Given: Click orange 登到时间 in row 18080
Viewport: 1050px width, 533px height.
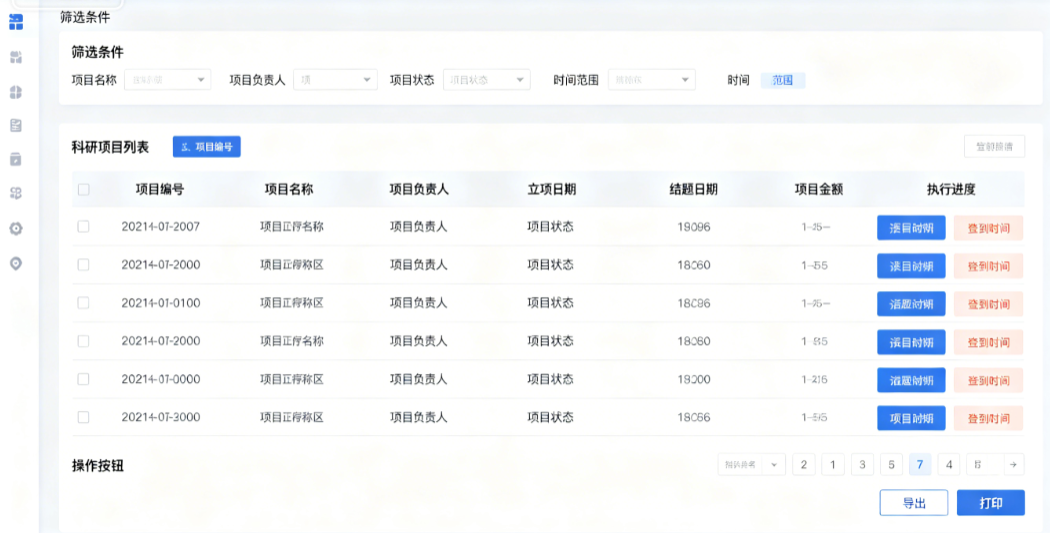Looking at the screenshot, I should (988, 343).
